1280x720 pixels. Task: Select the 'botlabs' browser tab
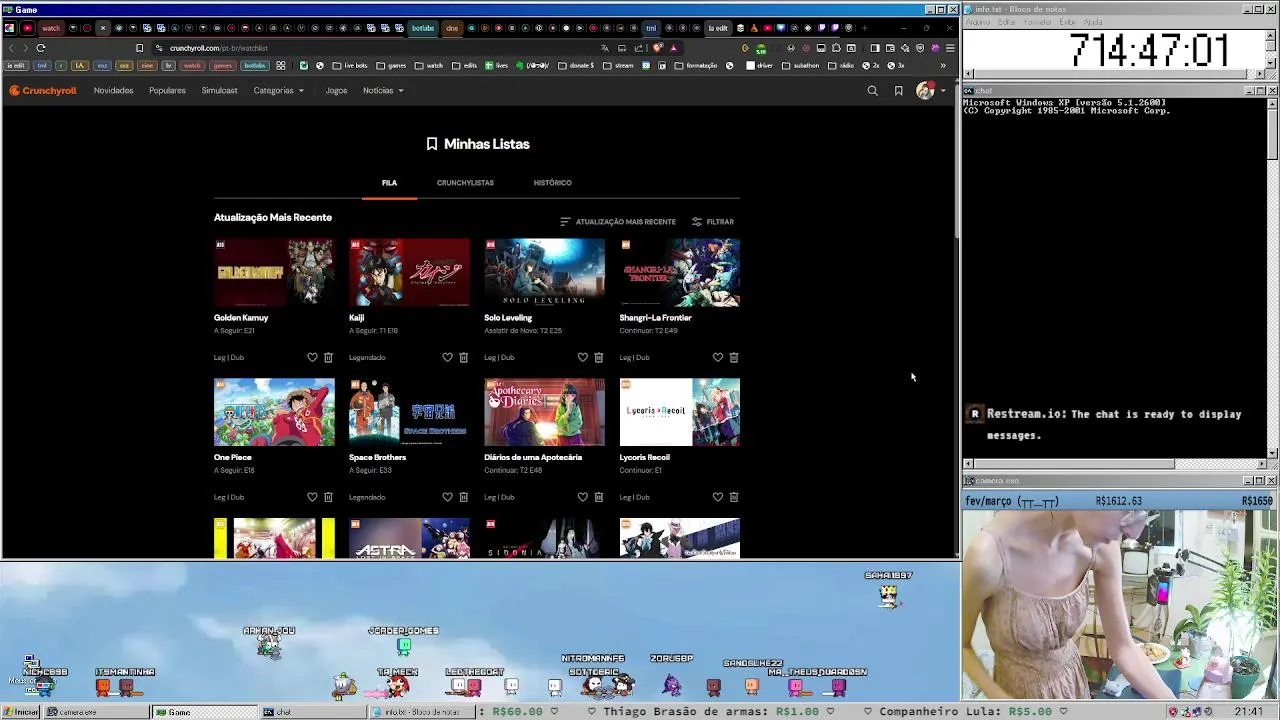click(x=423, y=28)
